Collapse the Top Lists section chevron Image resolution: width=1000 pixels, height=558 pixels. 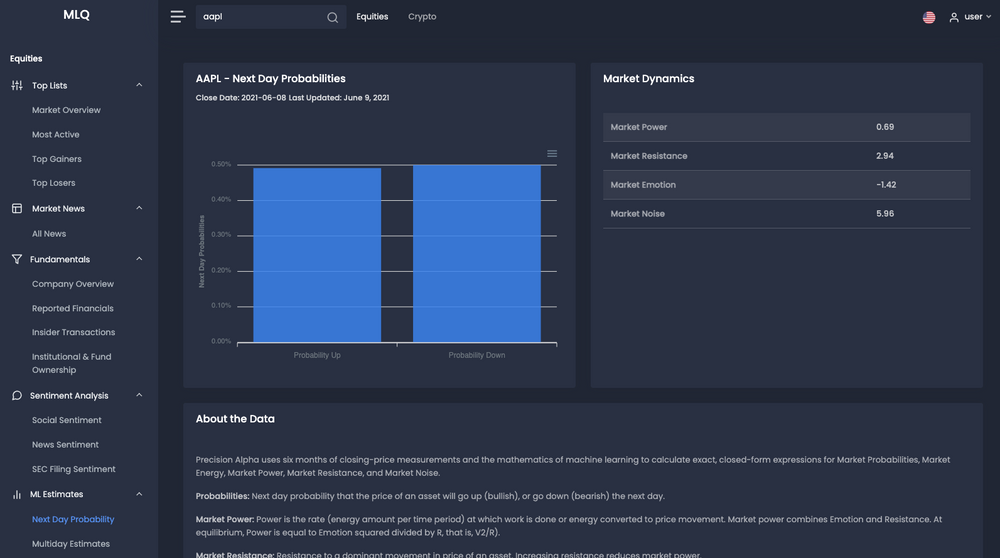[139, 85]
